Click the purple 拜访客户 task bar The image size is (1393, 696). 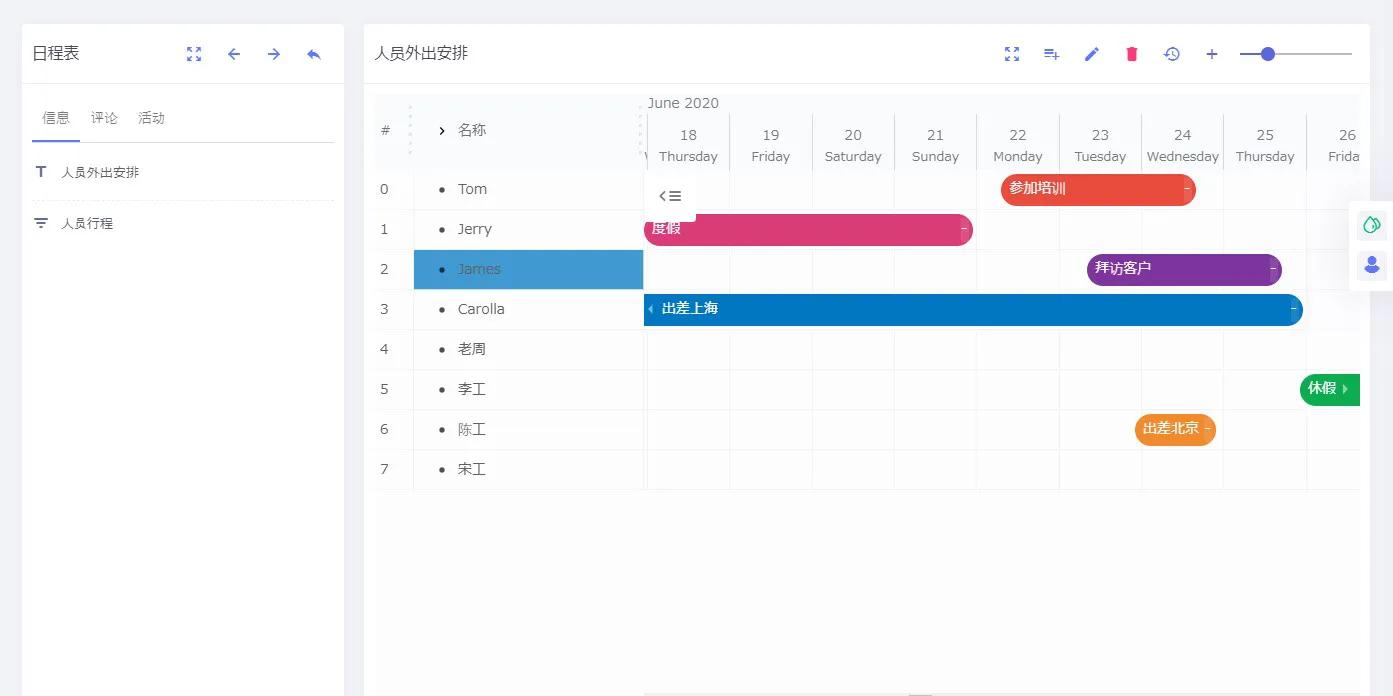coord(1184,269)
